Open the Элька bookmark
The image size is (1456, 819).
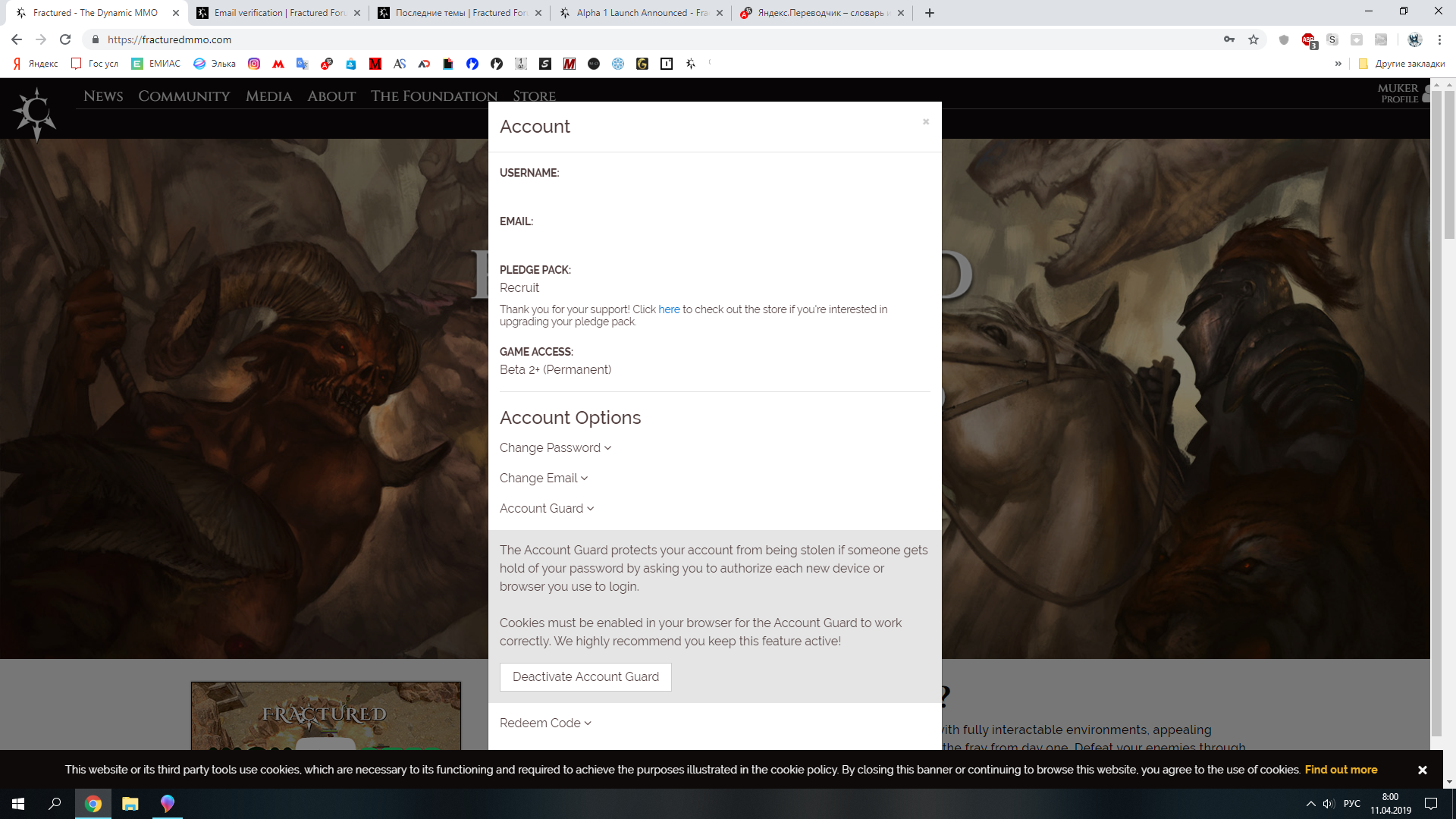coord(215,64)
